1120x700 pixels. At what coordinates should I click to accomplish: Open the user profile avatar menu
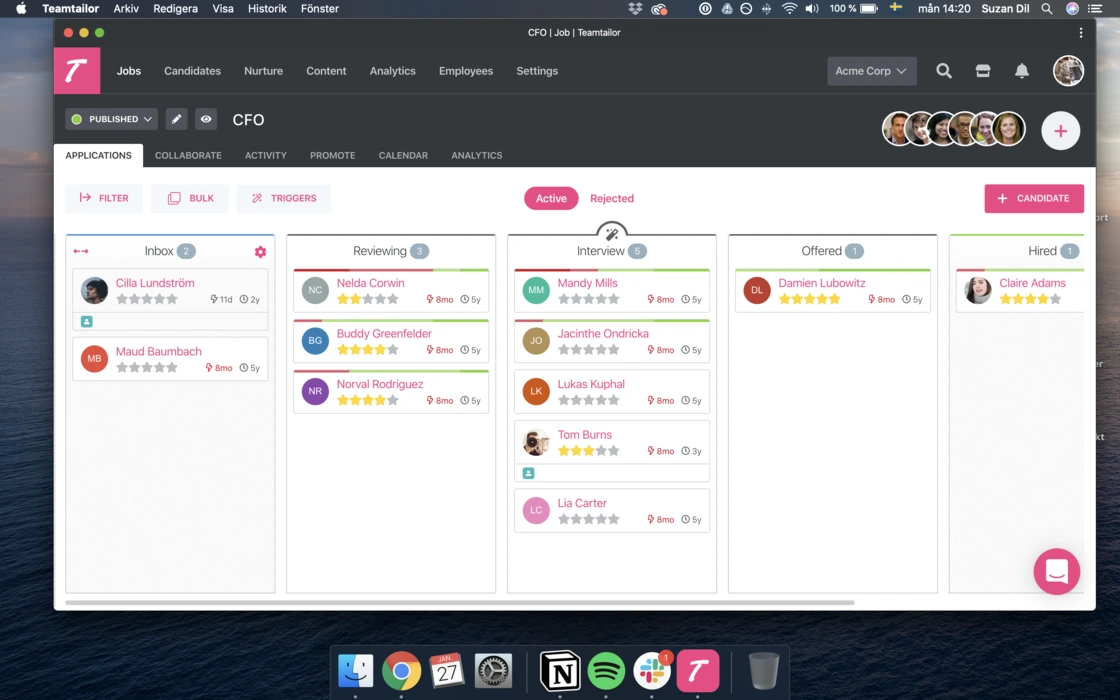tap(1068, 71)
